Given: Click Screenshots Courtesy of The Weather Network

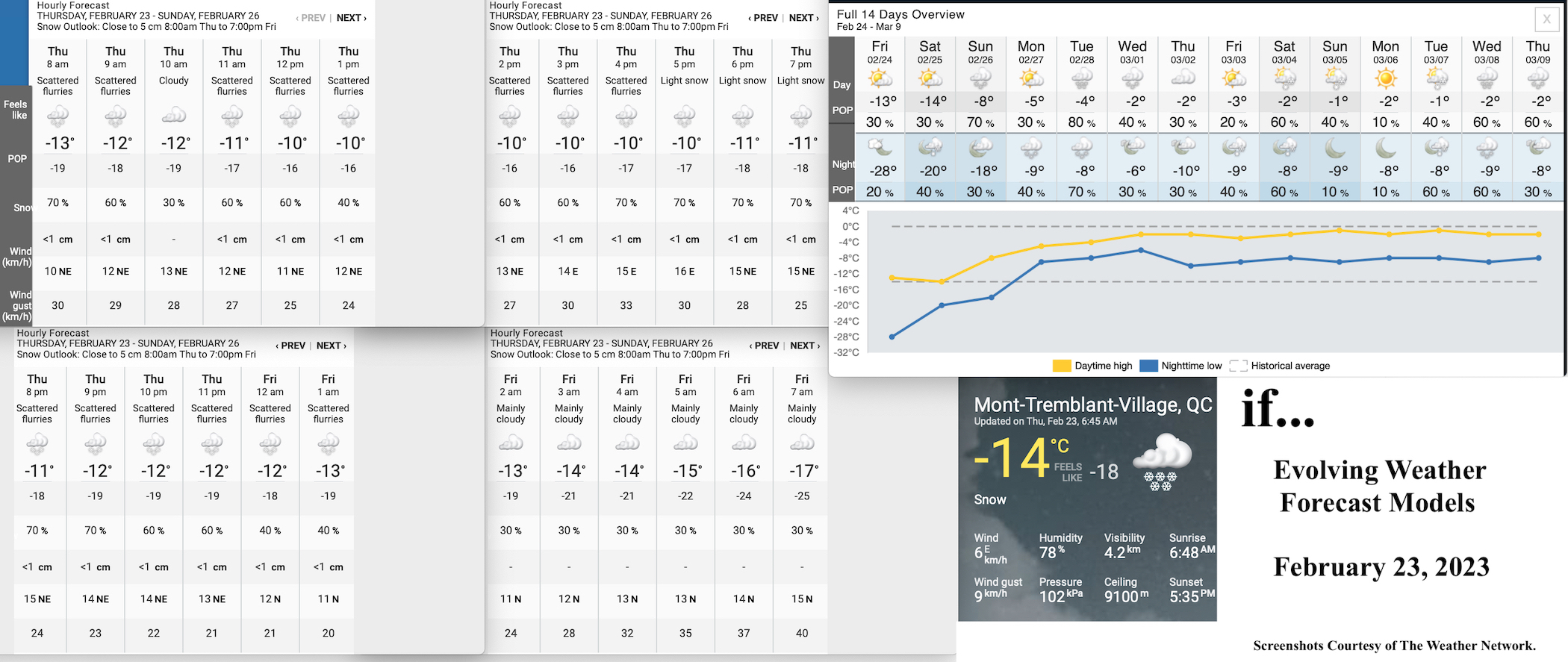Looking at the screenshot, I should click(1394, 646).
